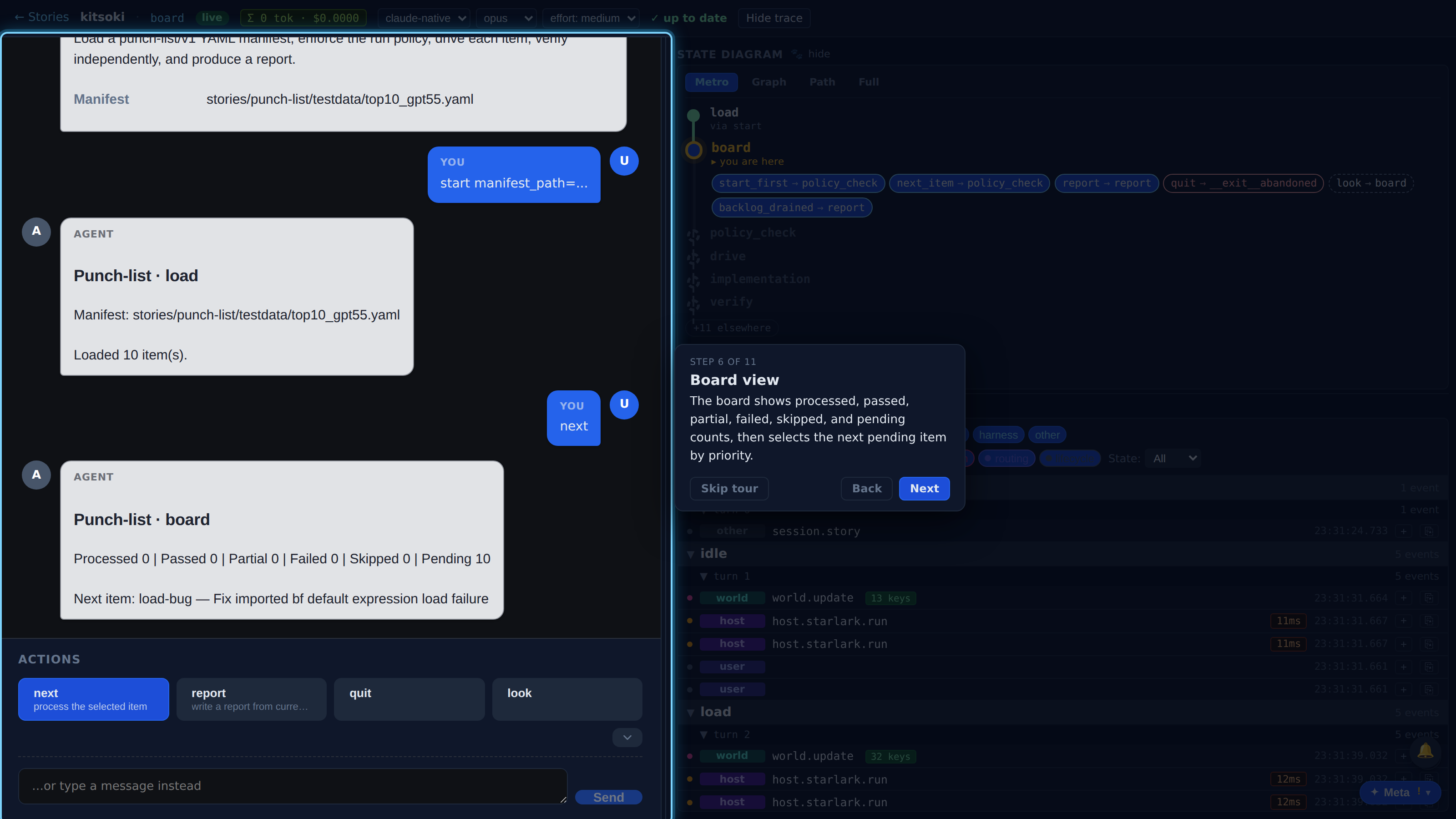The width and height of the screenshot is (1456, 819).
Task: Click Hide trace in the top bar
Action: 774,18
